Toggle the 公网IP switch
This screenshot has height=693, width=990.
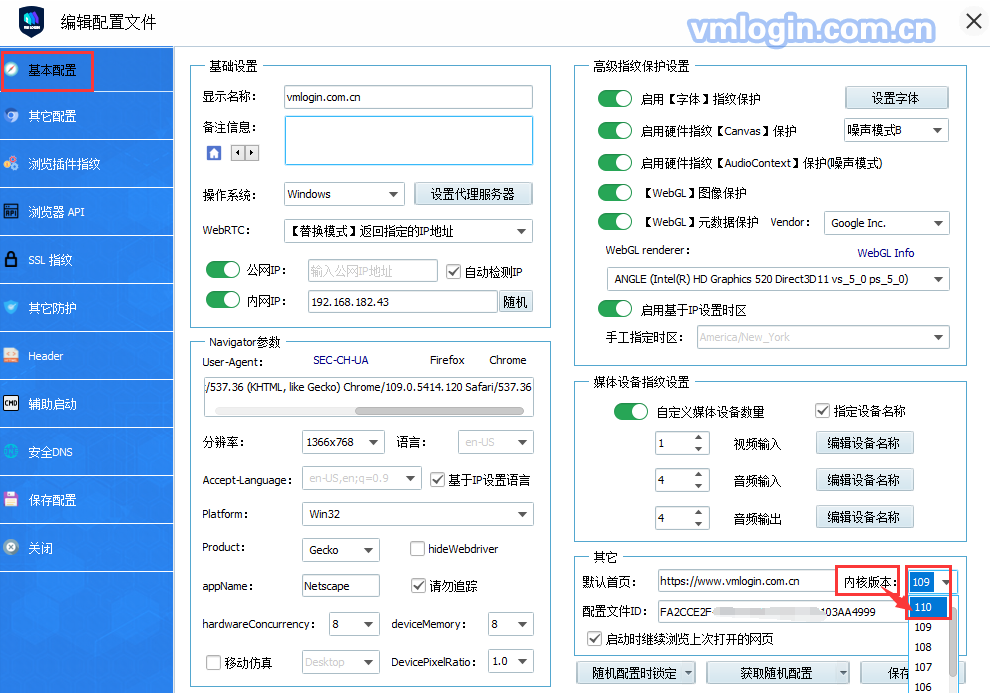pos(223,270)
